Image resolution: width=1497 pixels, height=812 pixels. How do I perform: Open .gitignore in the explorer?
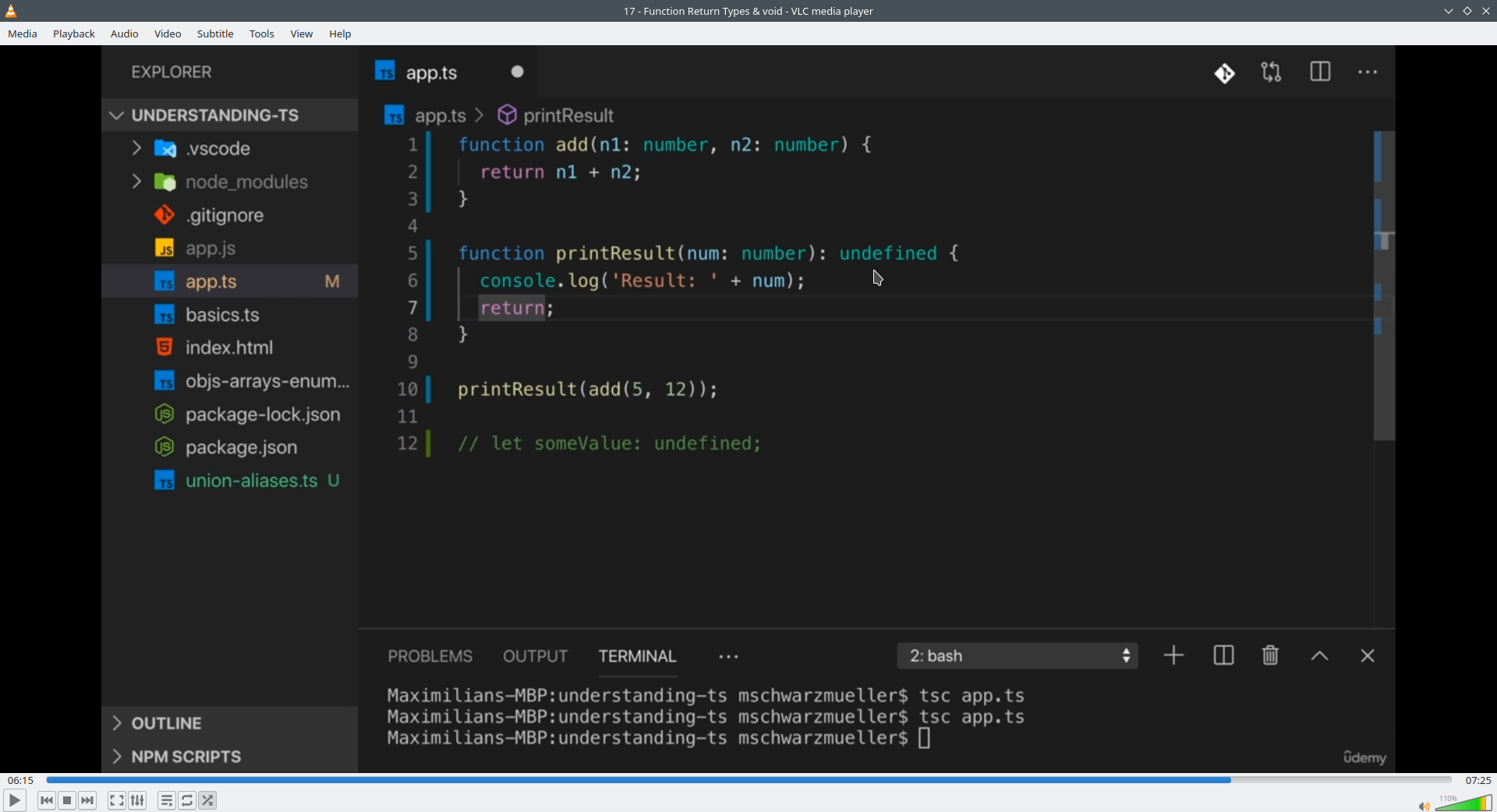tap(230, 215)
